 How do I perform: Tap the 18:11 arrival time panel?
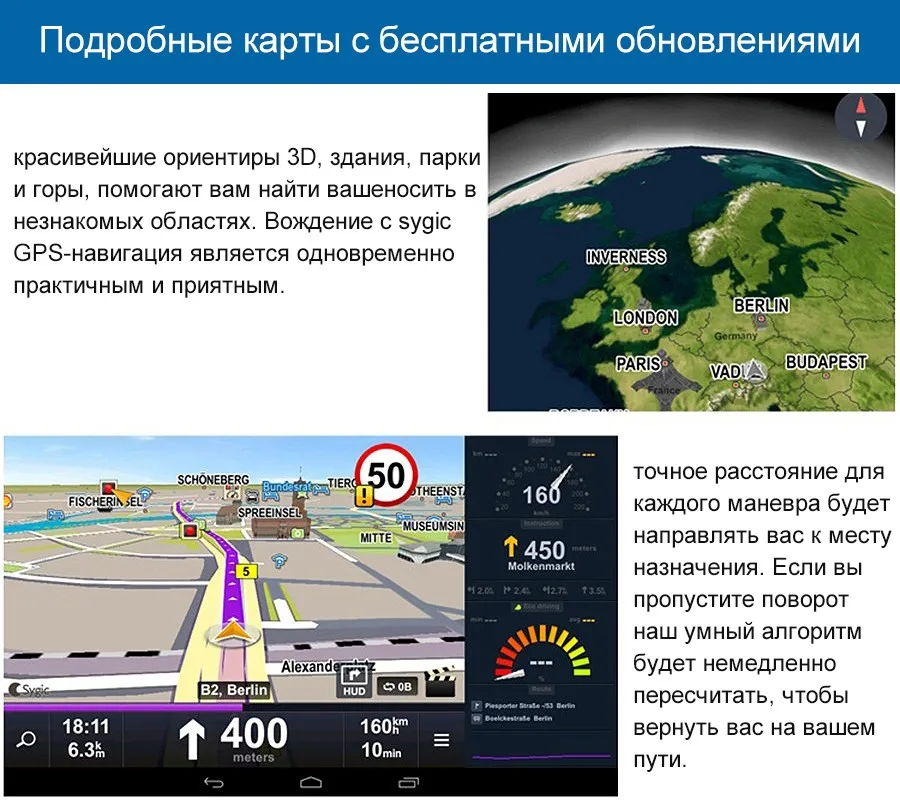coord(86,739)
